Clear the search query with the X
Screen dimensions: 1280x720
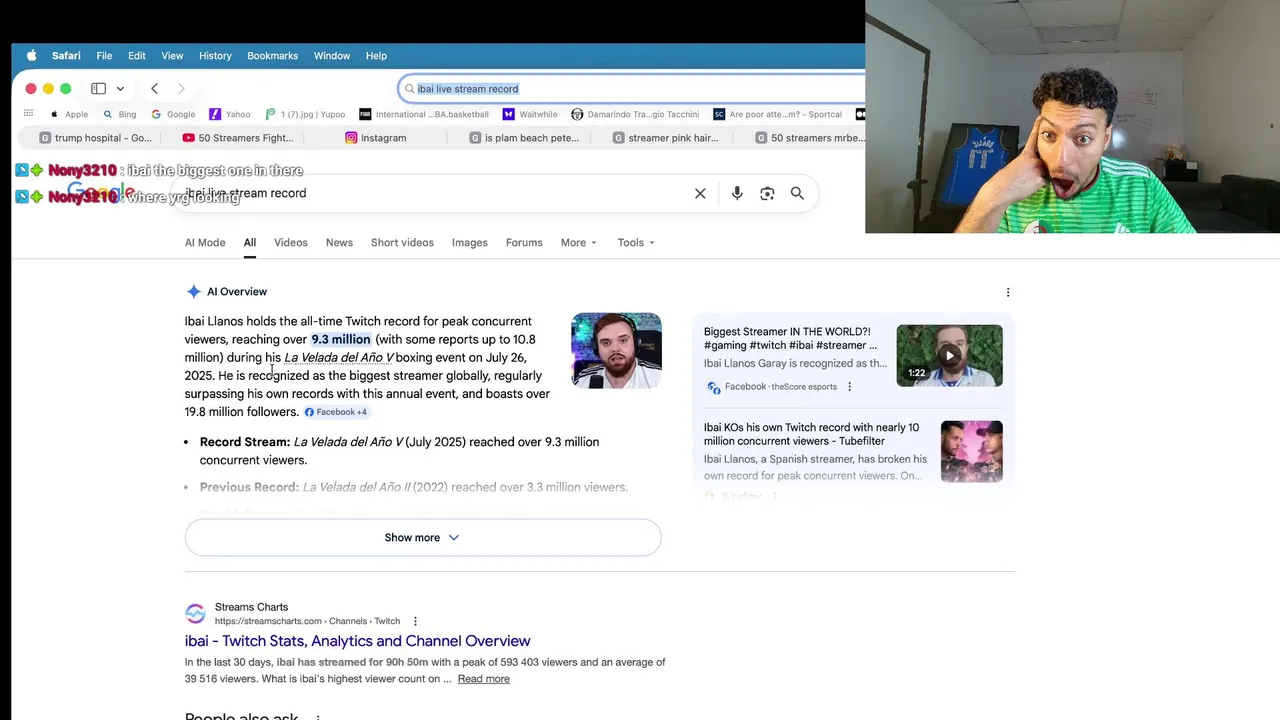[x=700, y=193]
